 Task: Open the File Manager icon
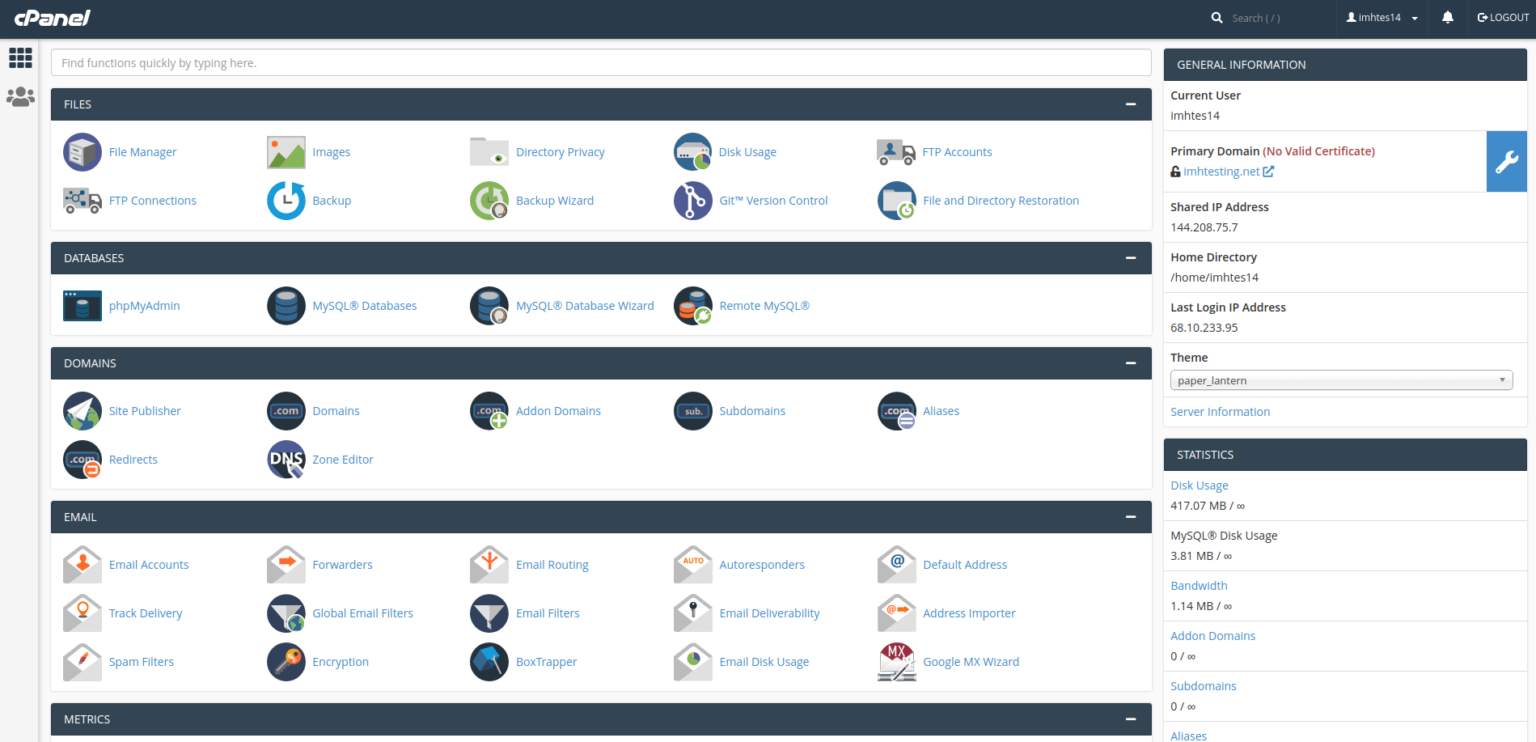pos(82,152)
